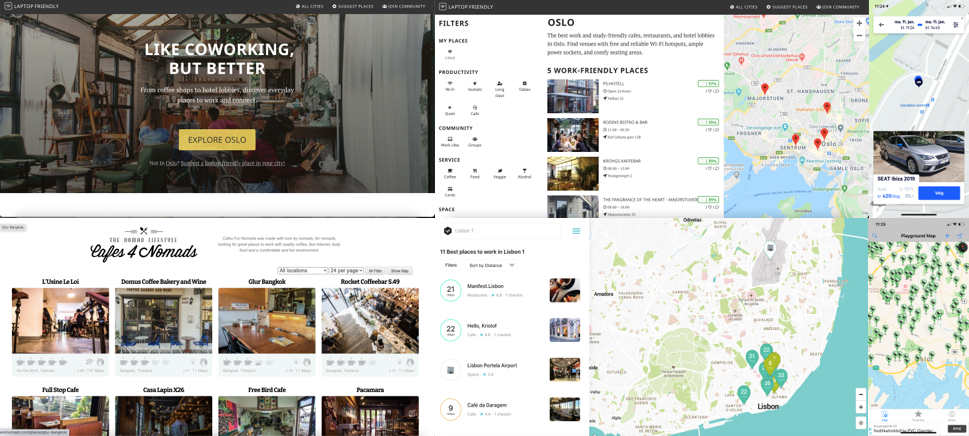Click the Domus Coffee Bakery and Wine photo
The height and width of the screenshot is (436, 969).
point(163,321)
